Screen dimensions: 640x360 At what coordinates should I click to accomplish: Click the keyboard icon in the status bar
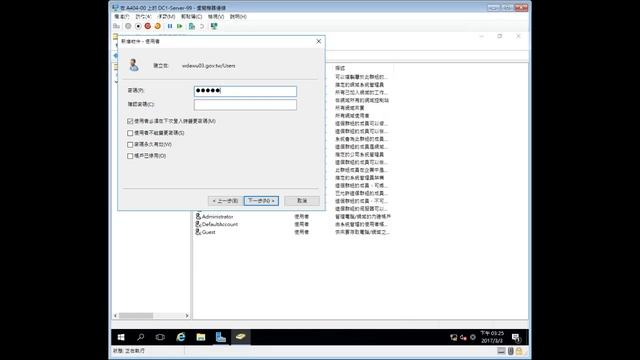point(501,351)
